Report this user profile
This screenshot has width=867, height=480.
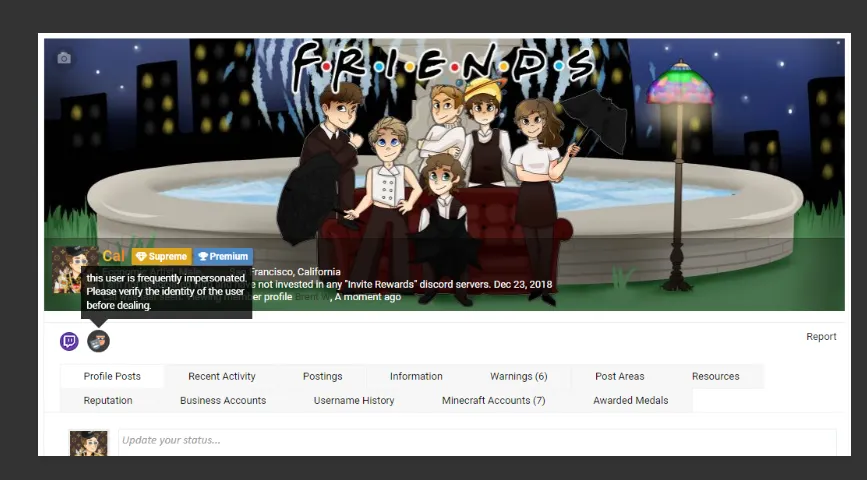(821, 337)
